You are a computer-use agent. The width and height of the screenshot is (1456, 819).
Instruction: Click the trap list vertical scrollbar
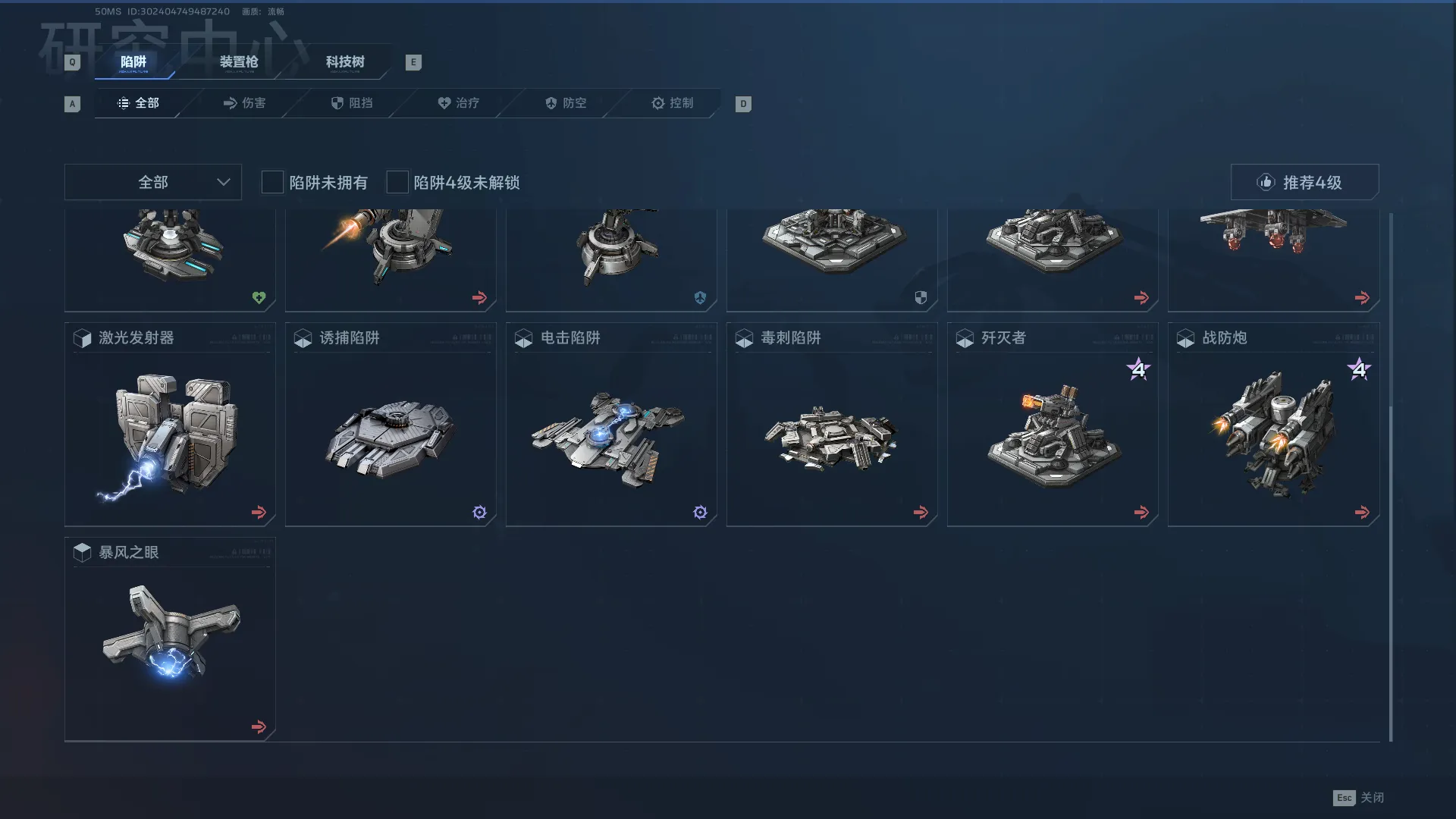(x=1391, y=476)
